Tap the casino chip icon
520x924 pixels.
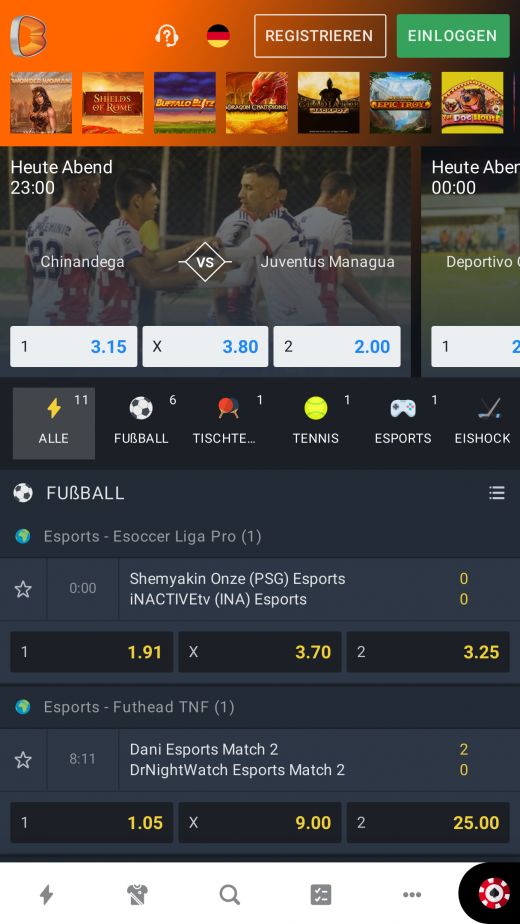494,893
